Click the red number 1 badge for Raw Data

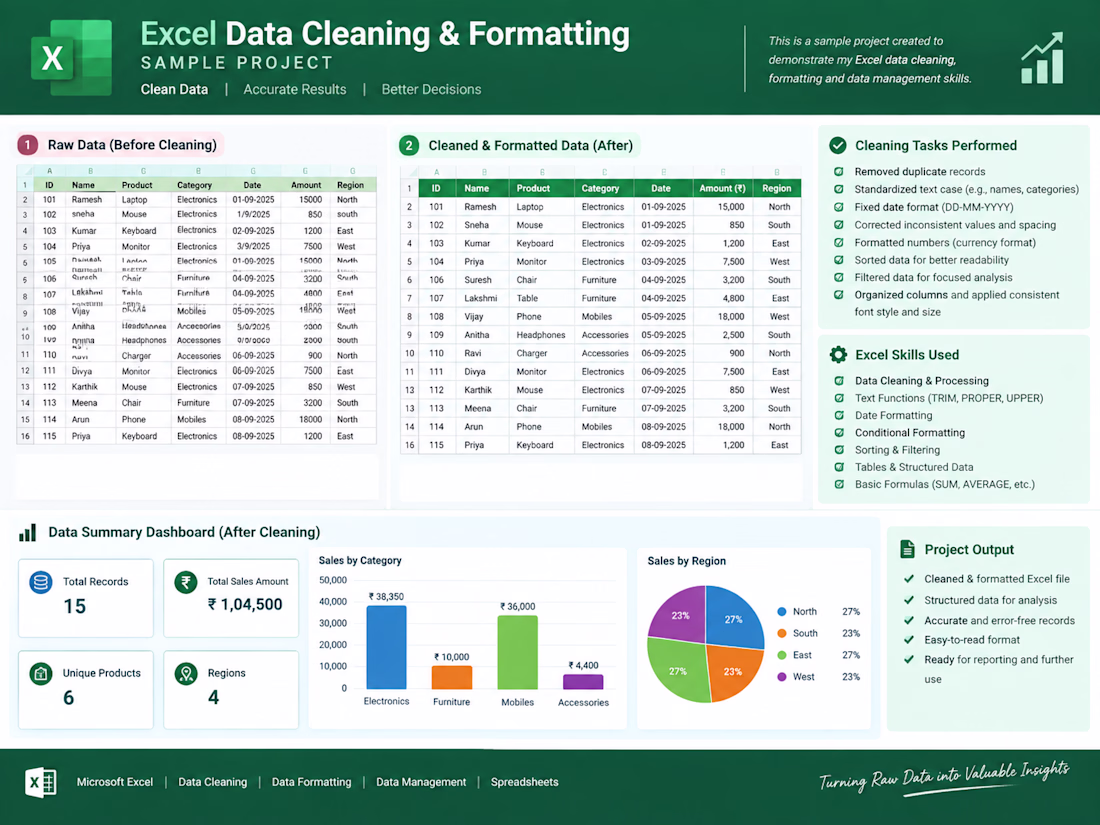(27, 145)
